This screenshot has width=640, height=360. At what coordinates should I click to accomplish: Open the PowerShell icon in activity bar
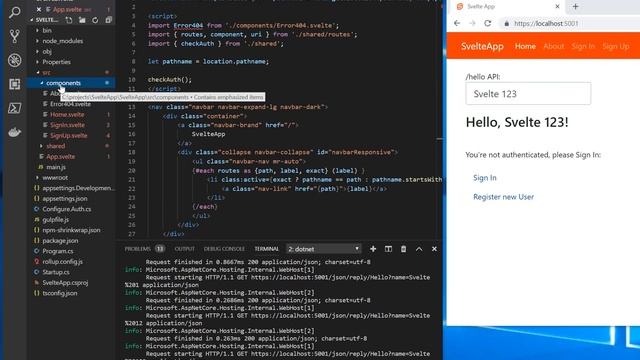tap(15, 108)
